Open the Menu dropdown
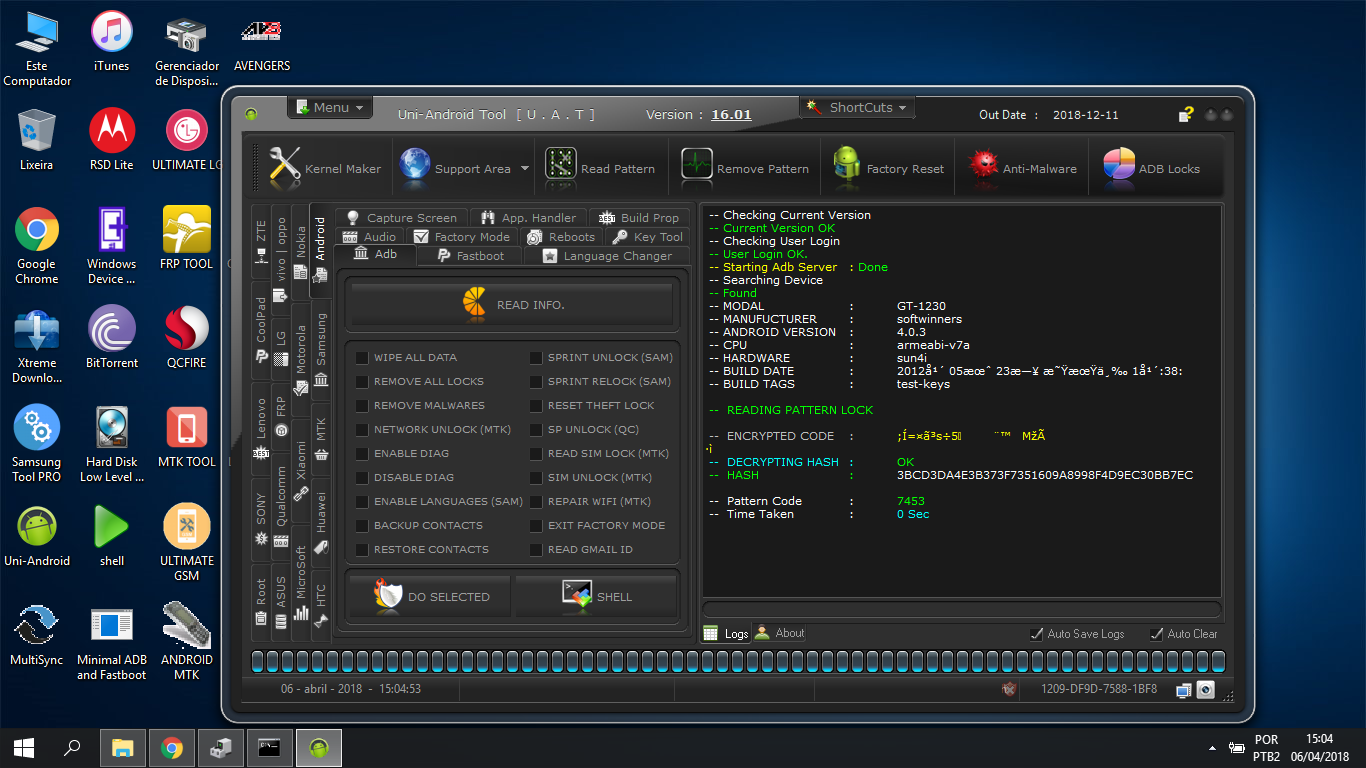1366x768 pixels. (330, 107)
